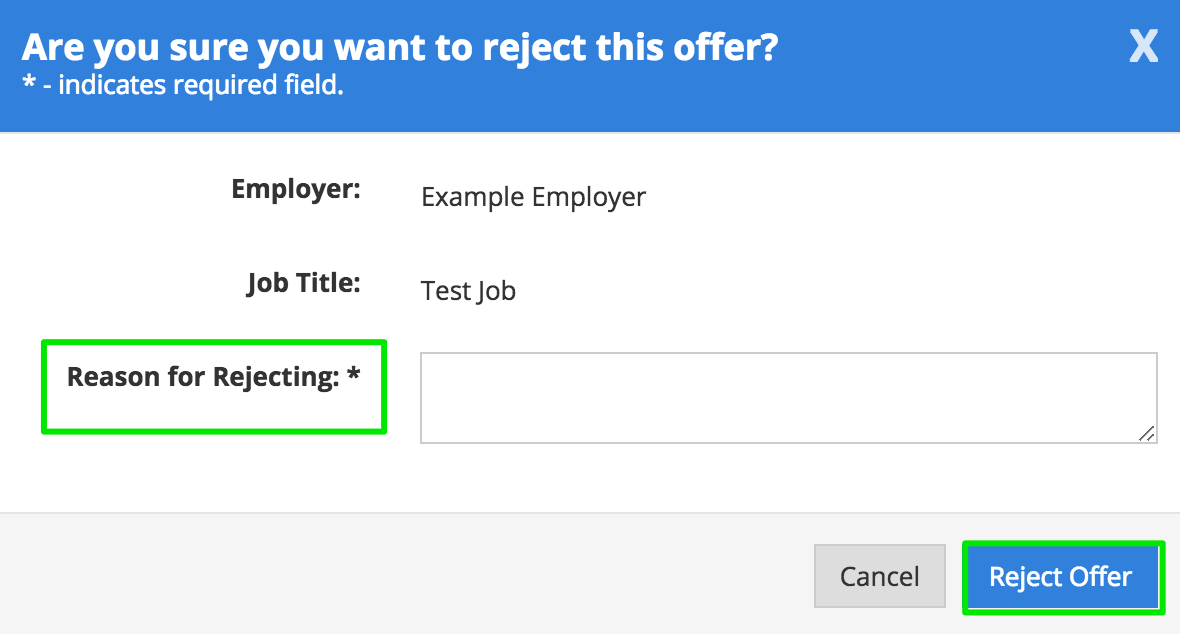The height and width of the screenshot is (634, 1180).
Task: Click inside the top-left corner of reason box
Action: click(430, 362)
